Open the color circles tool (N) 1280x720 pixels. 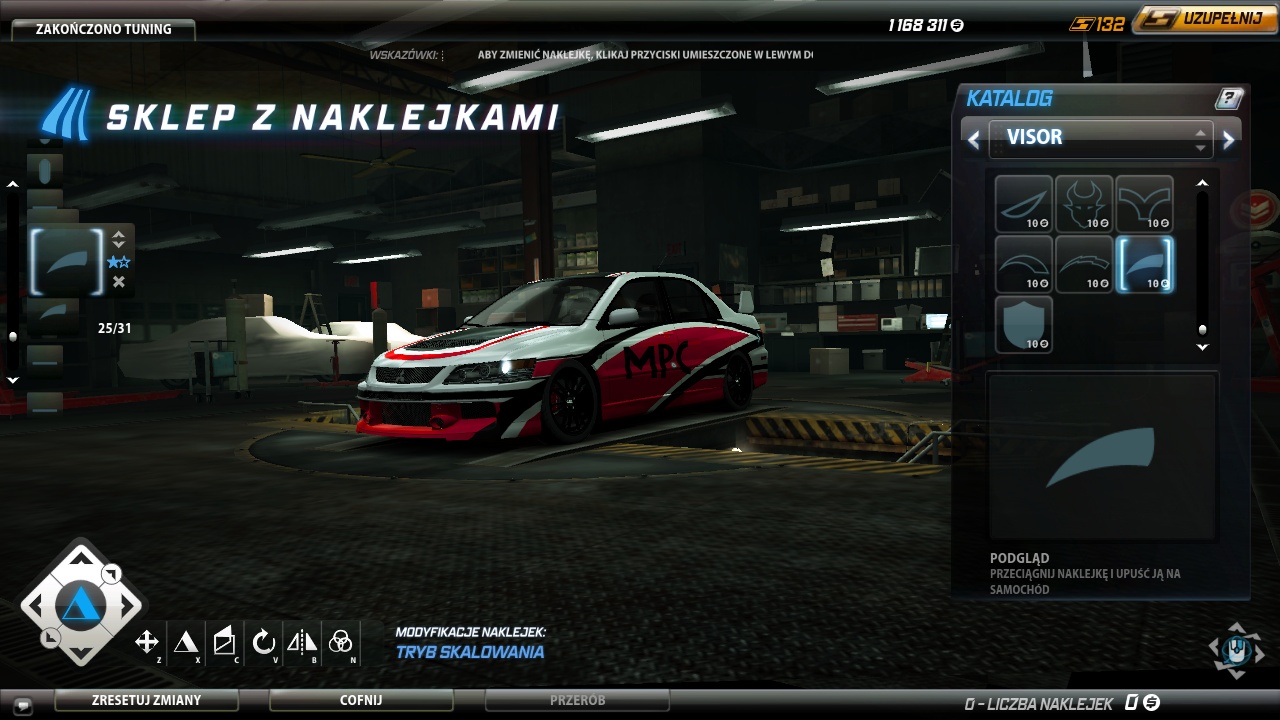[x=341, y=642]
